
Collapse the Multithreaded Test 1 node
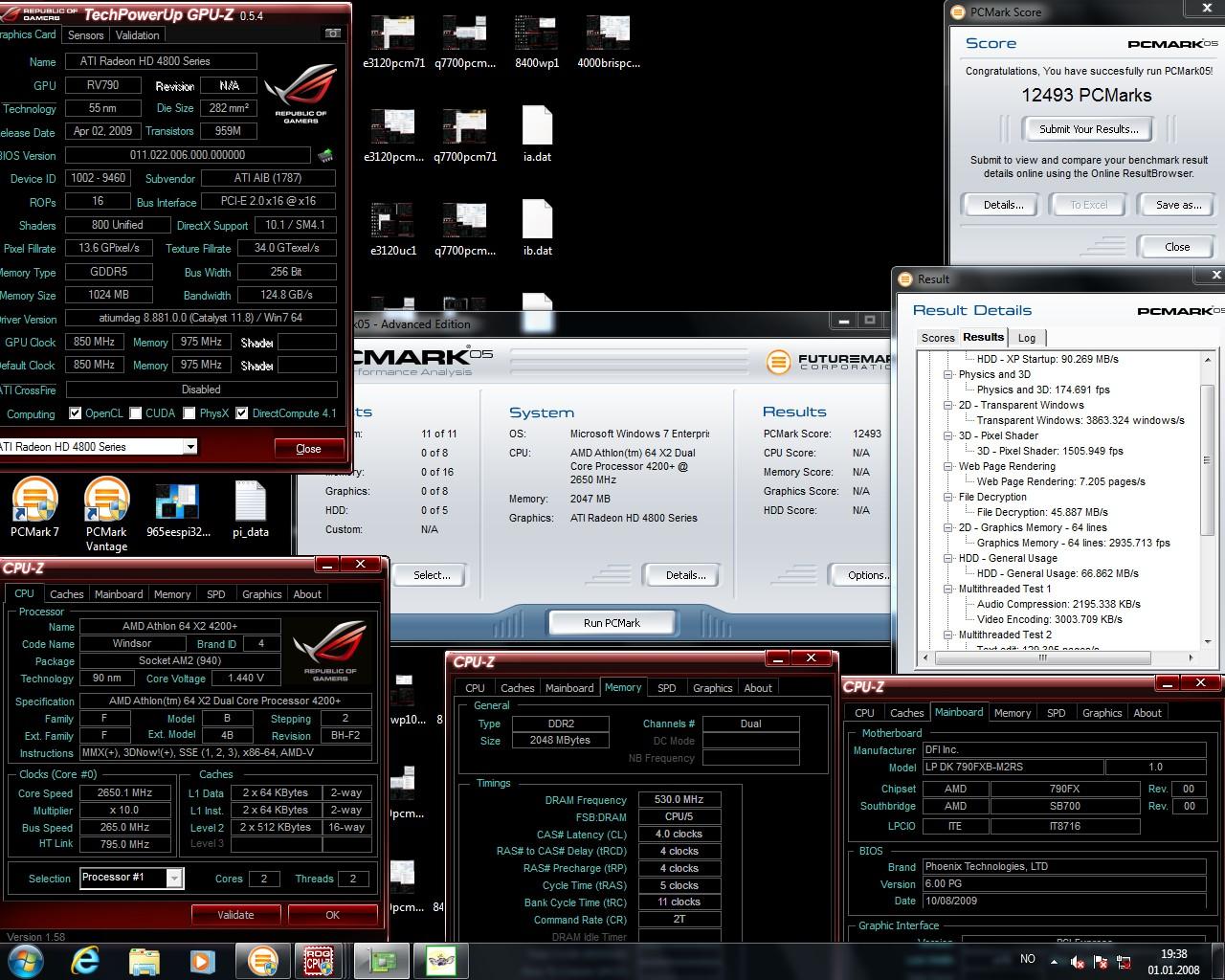click(x=948, y=589)
